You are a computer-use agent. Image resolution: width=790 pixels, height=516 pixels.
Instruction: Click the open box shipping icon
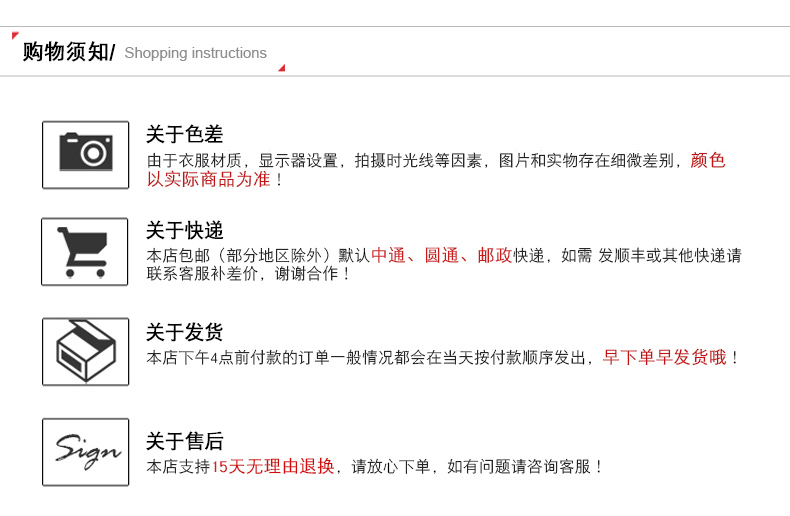coord(85,351)
